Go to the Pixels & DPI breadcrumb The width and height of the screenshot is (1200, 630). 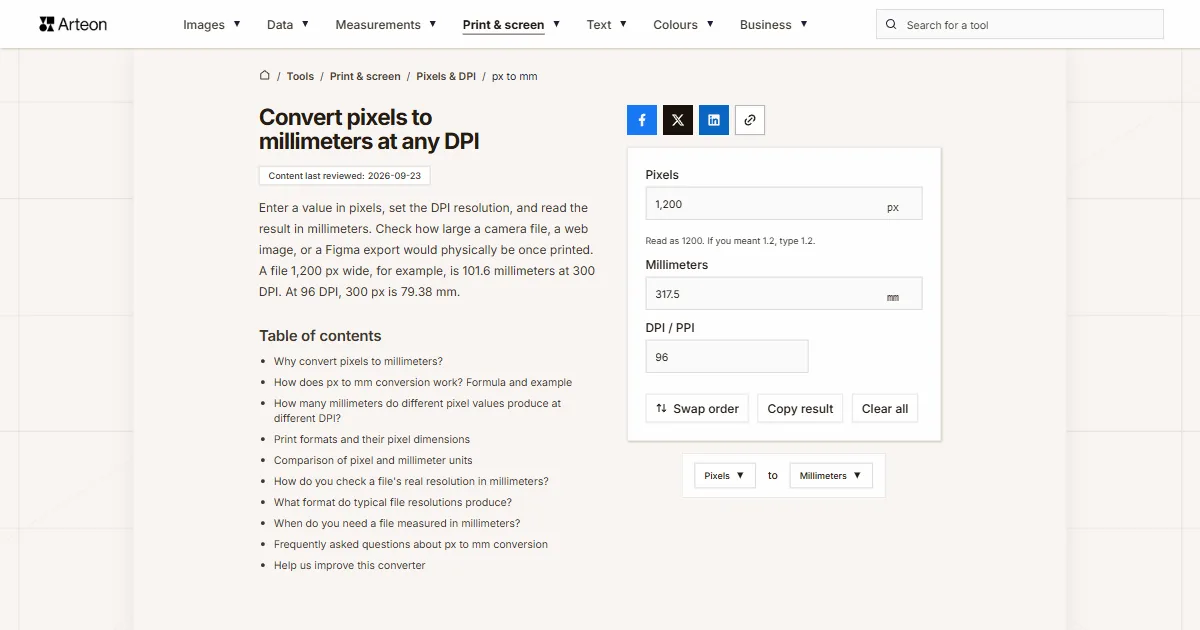446,76
